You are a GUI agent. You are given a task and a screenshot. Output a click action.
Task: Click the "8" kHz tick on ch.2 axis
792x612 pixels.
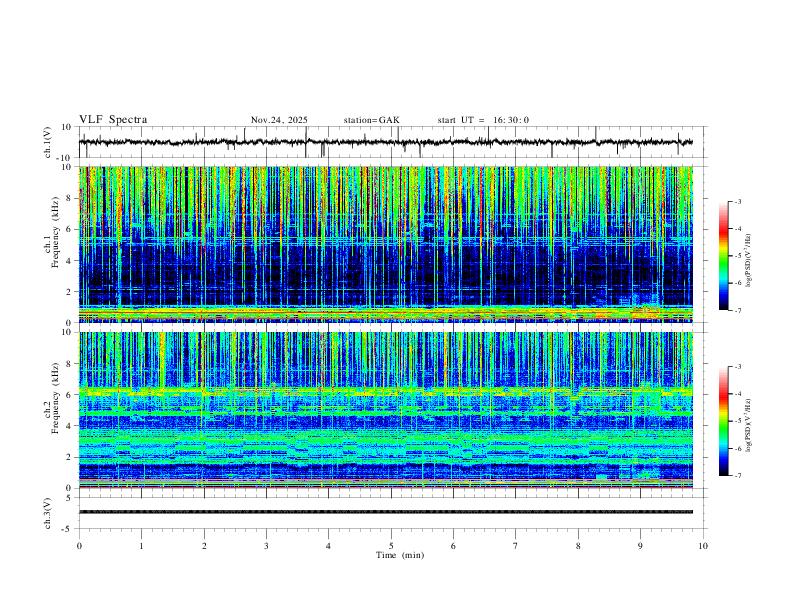pos(70,364)
